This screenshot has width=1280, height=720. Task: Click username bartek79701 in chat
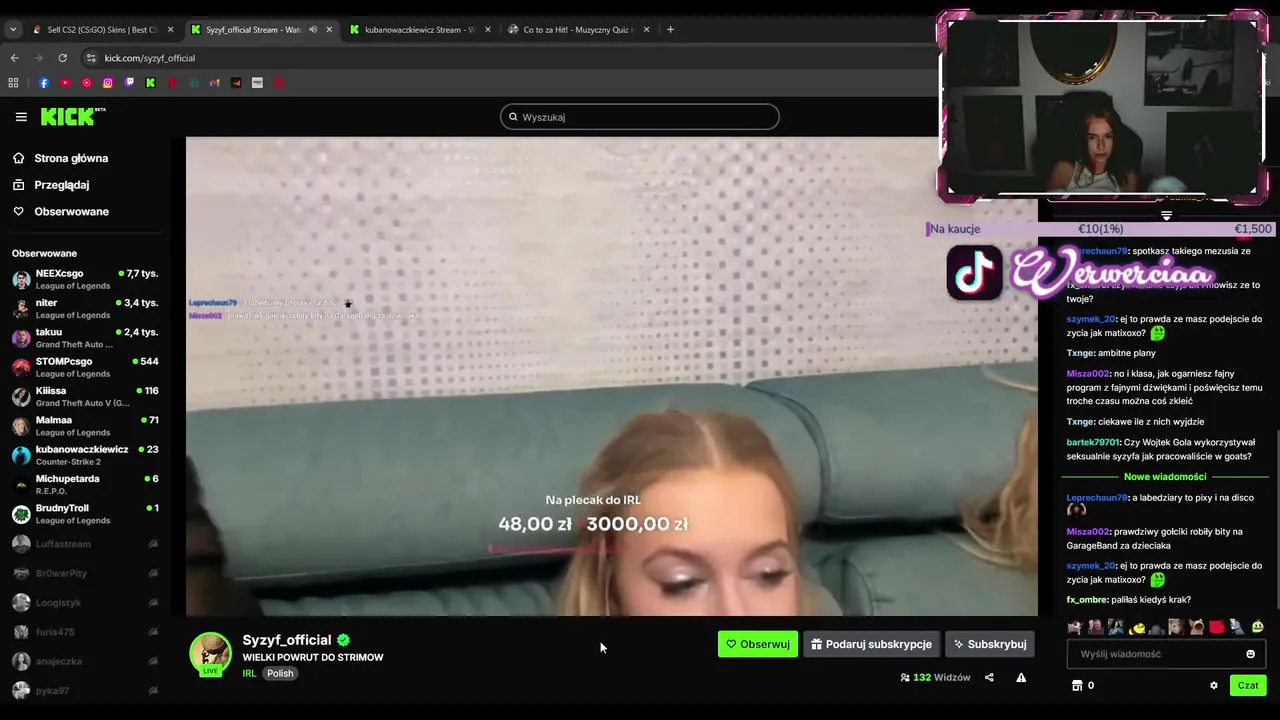point(1093,442)
